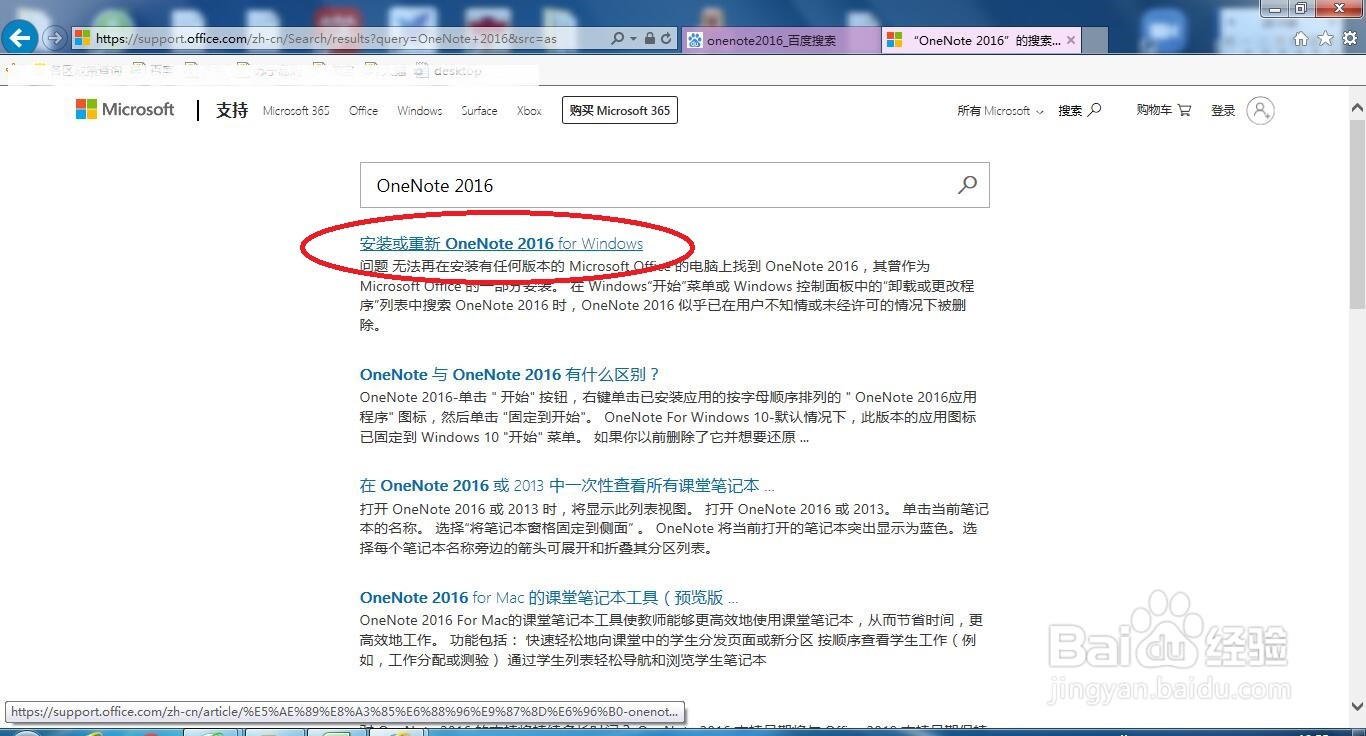Open the Windows nav item
The image size is (1366, 736).
point(419,111)
